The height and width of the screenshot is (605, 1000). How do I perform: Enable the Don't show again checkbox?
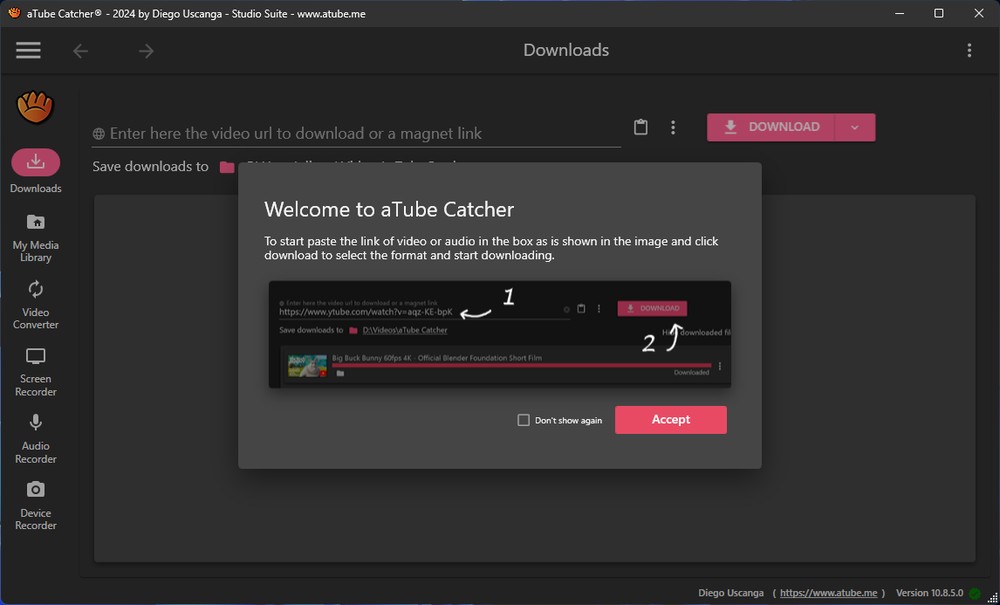coord(523,420)
